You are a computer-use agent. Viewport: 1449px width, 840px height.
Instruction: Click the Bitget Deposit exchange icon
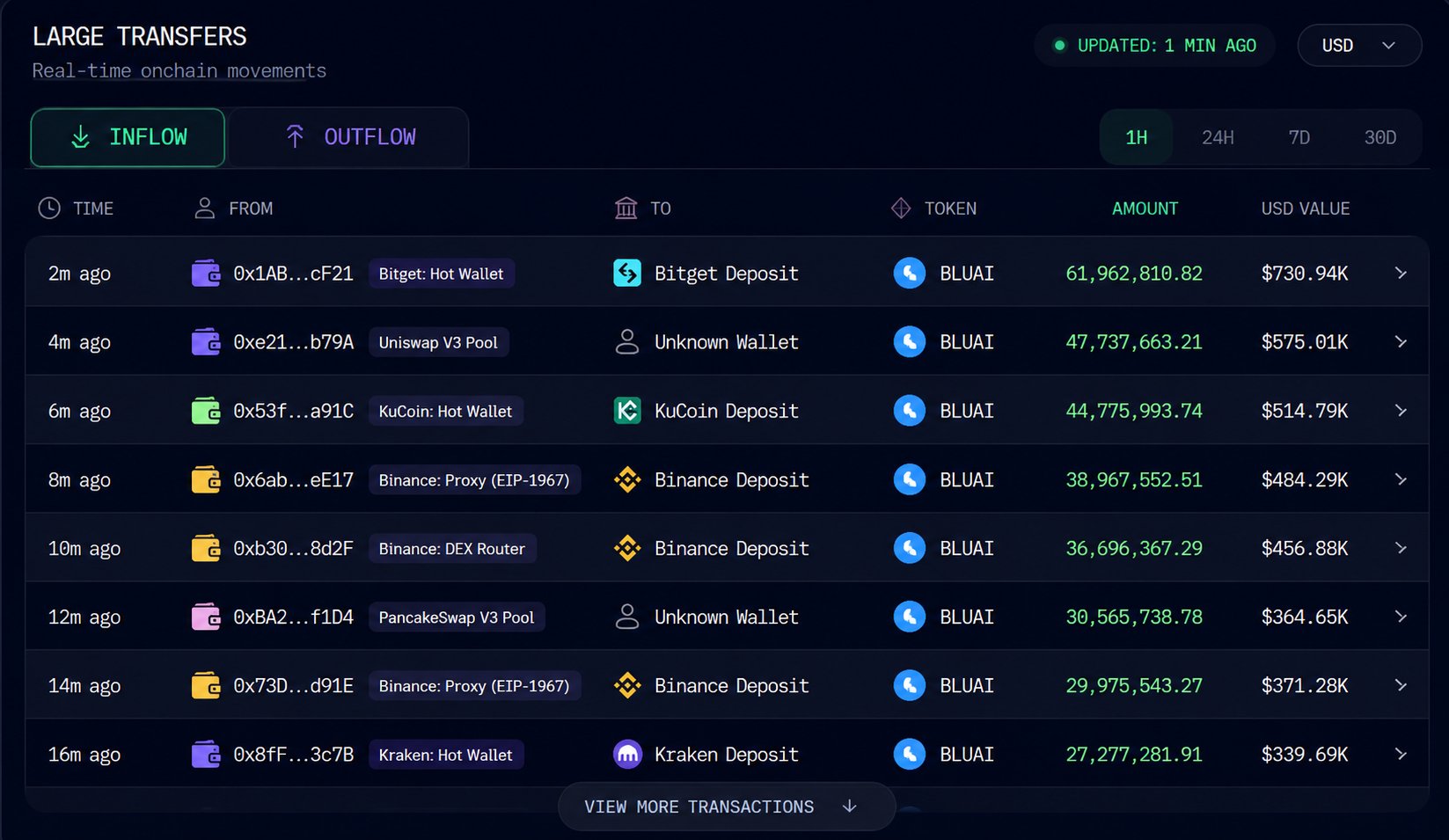pyautogui.click(x=627, y=274)
